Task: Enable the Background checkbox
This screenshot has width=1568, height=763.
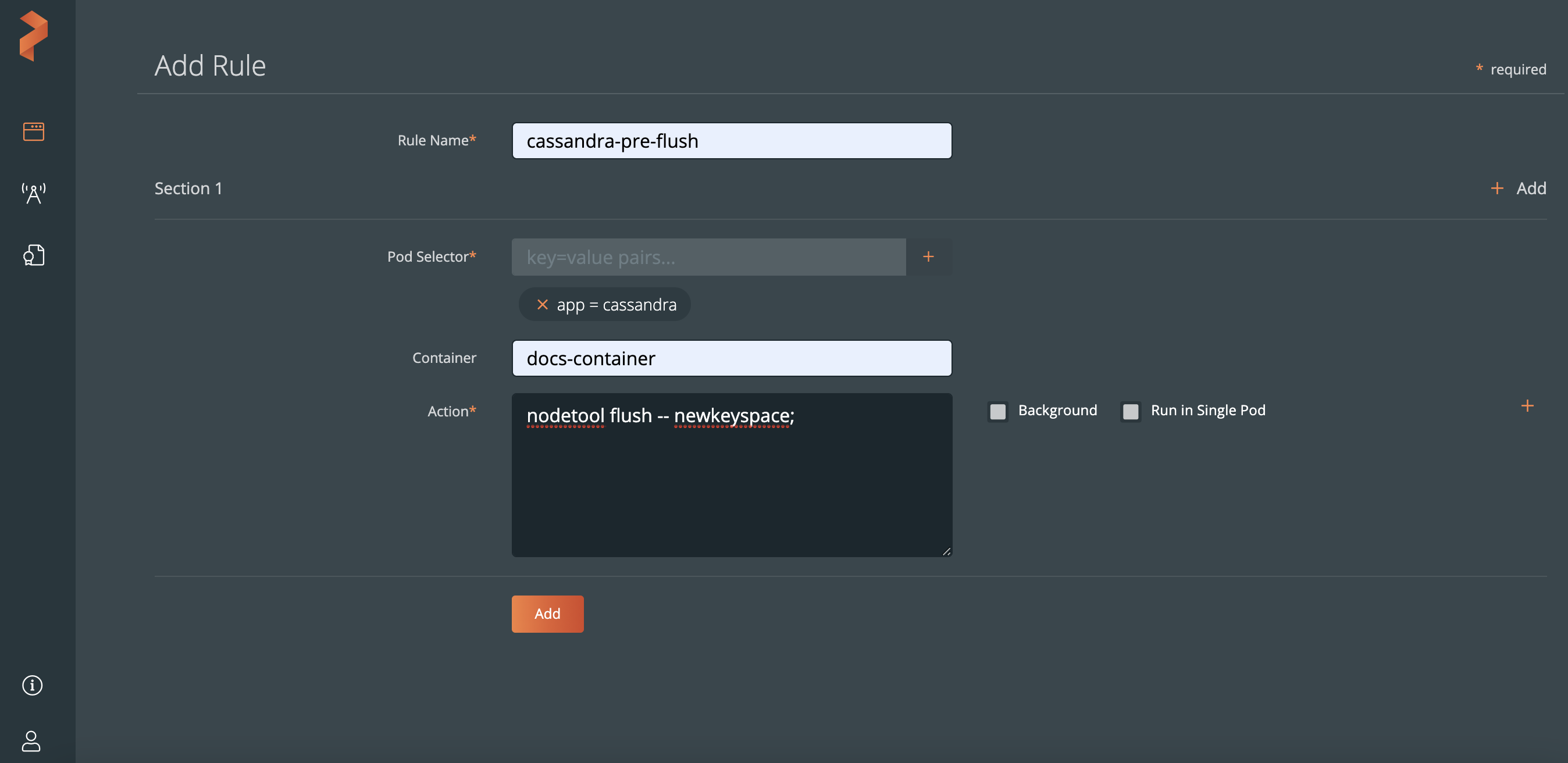Action: pos(997,411)
